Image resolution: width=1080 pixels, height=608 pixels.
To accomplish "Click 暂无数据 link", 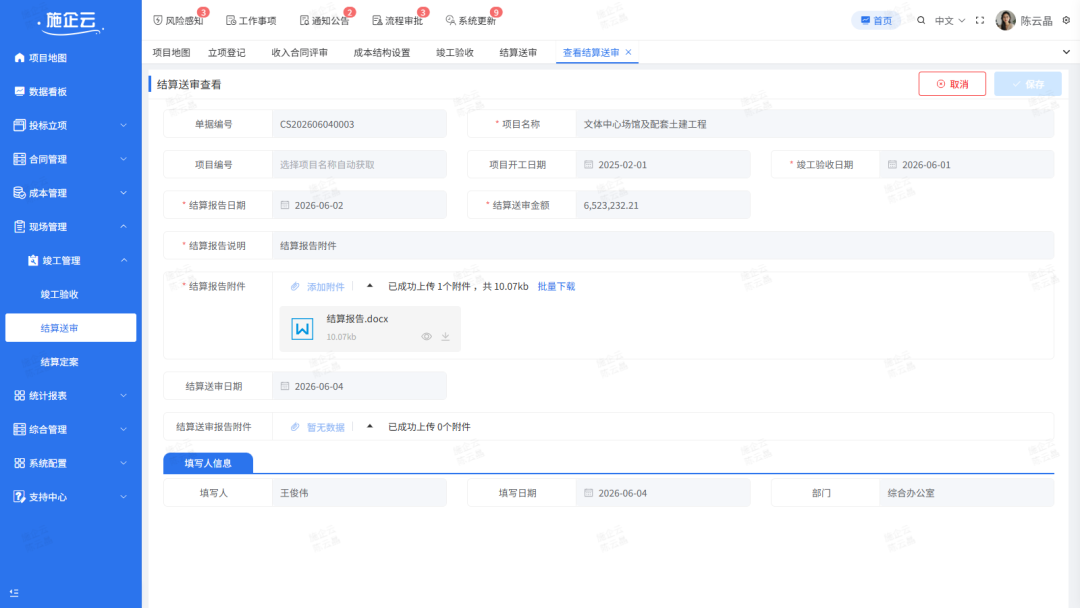I will pos(325,428).
